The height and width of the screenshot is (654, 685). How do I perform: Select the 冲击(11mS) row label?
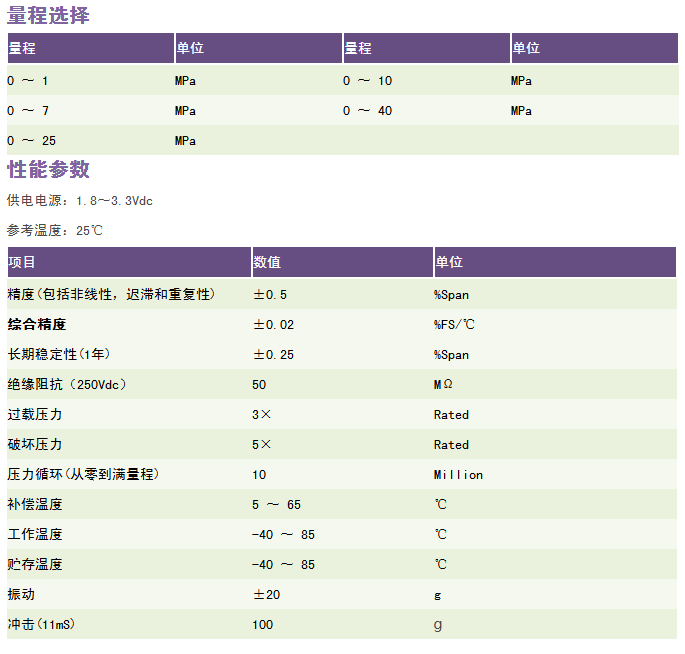pyautogui.click(x=42, y=625)
